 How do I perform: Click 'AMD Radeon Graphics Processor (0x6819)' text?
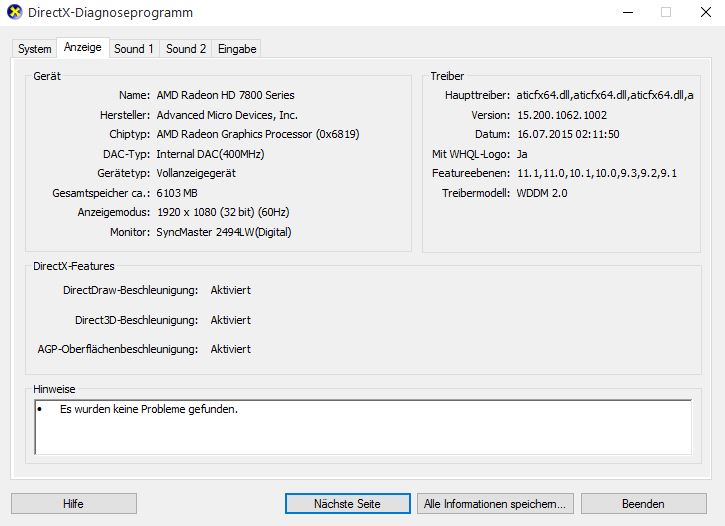(258, 134)
